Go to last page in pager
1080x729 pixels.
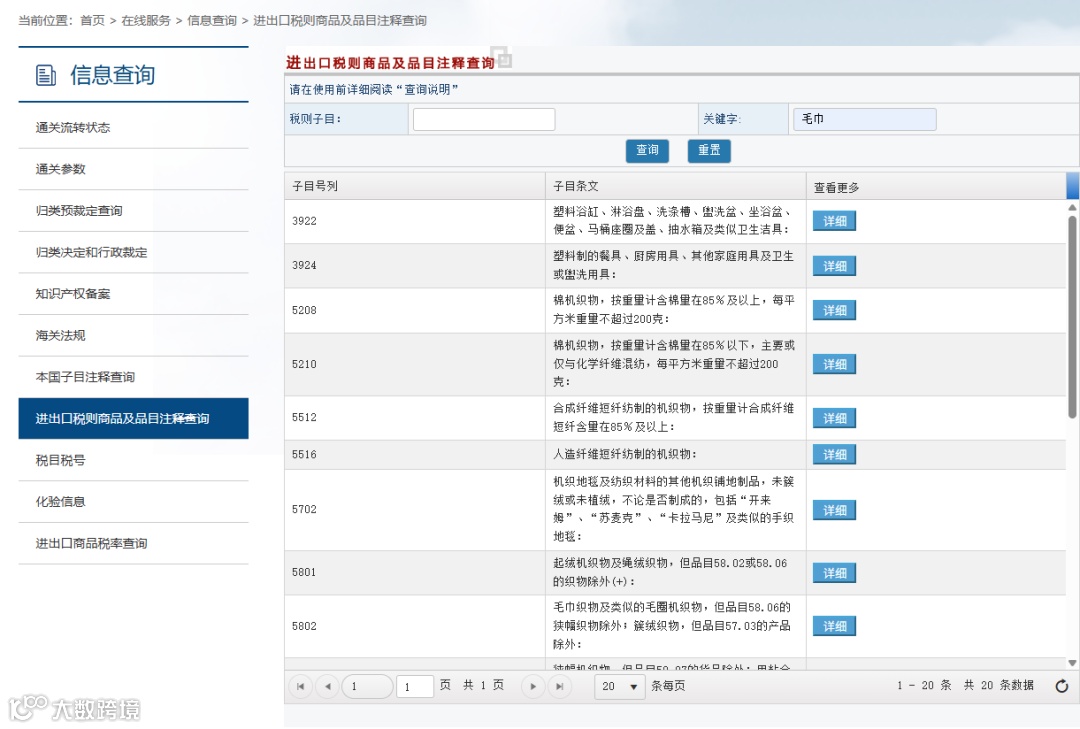[x=560, y=686]
